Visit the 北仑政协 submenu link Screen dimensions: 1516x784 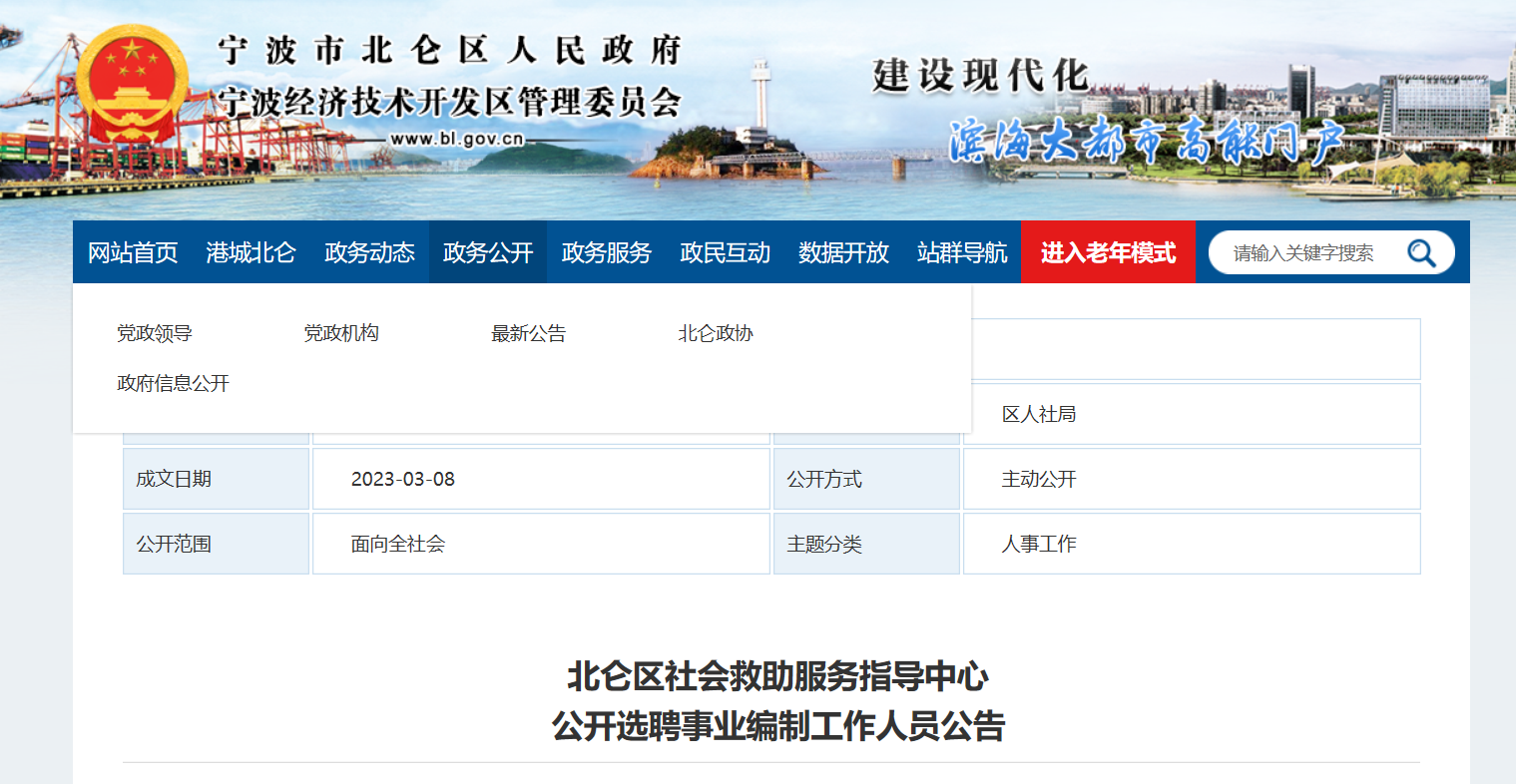[716, 333]
